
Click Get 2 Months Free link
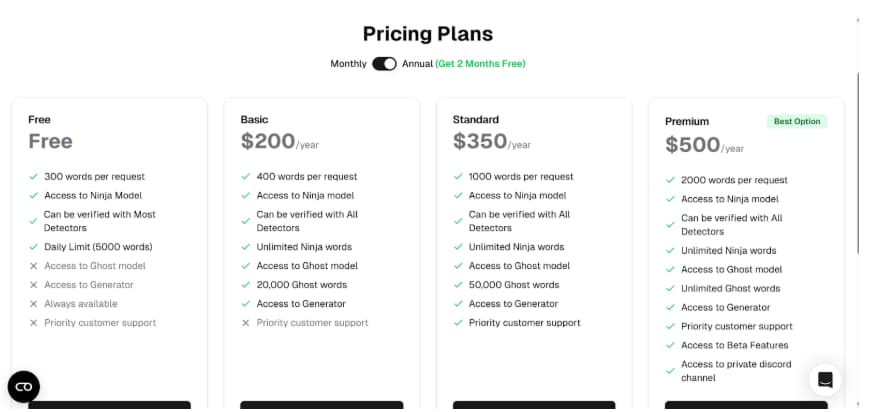pos(480,64)
